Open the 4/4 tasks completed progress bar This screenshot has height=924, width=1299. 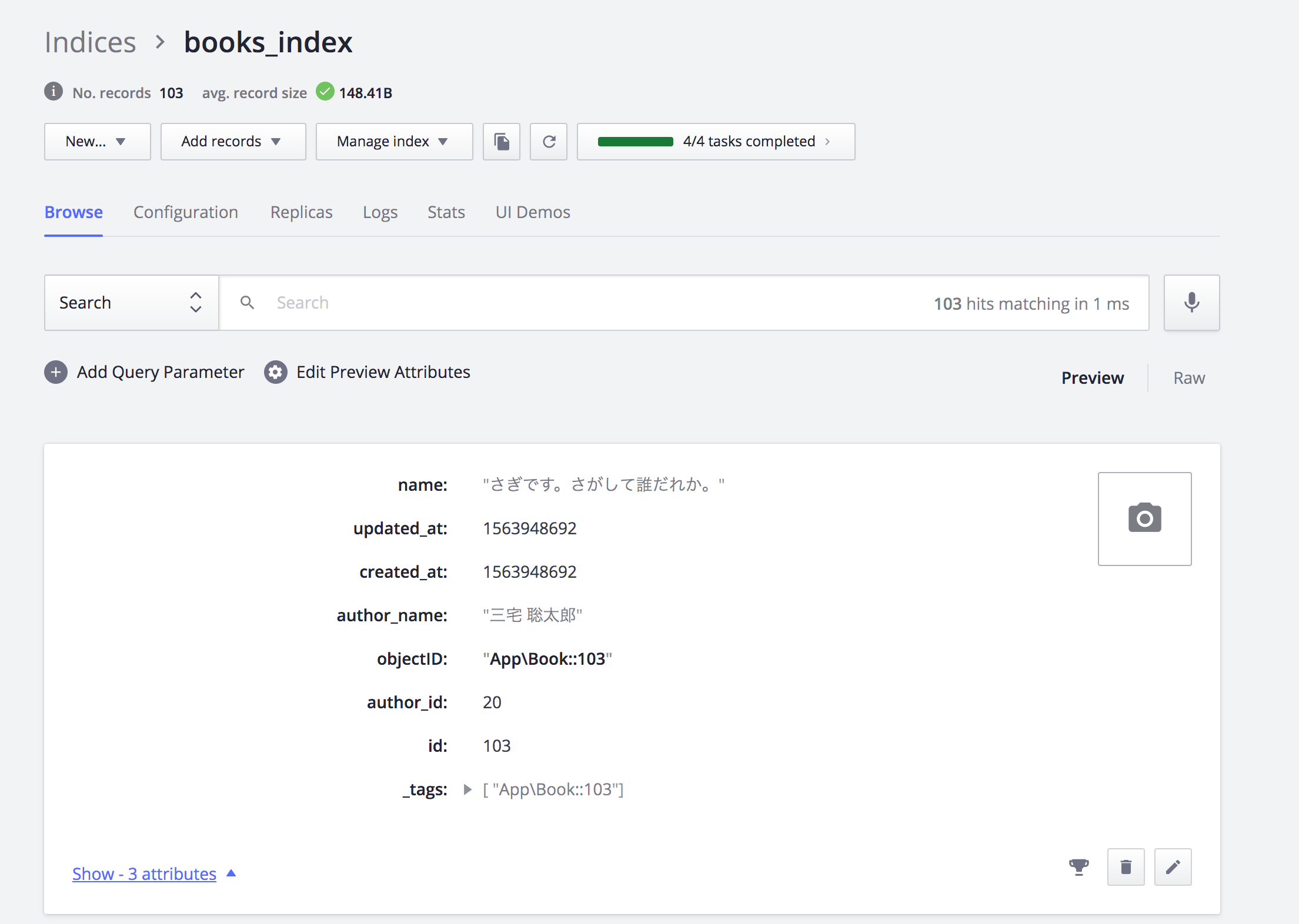[x=716, y=142]
